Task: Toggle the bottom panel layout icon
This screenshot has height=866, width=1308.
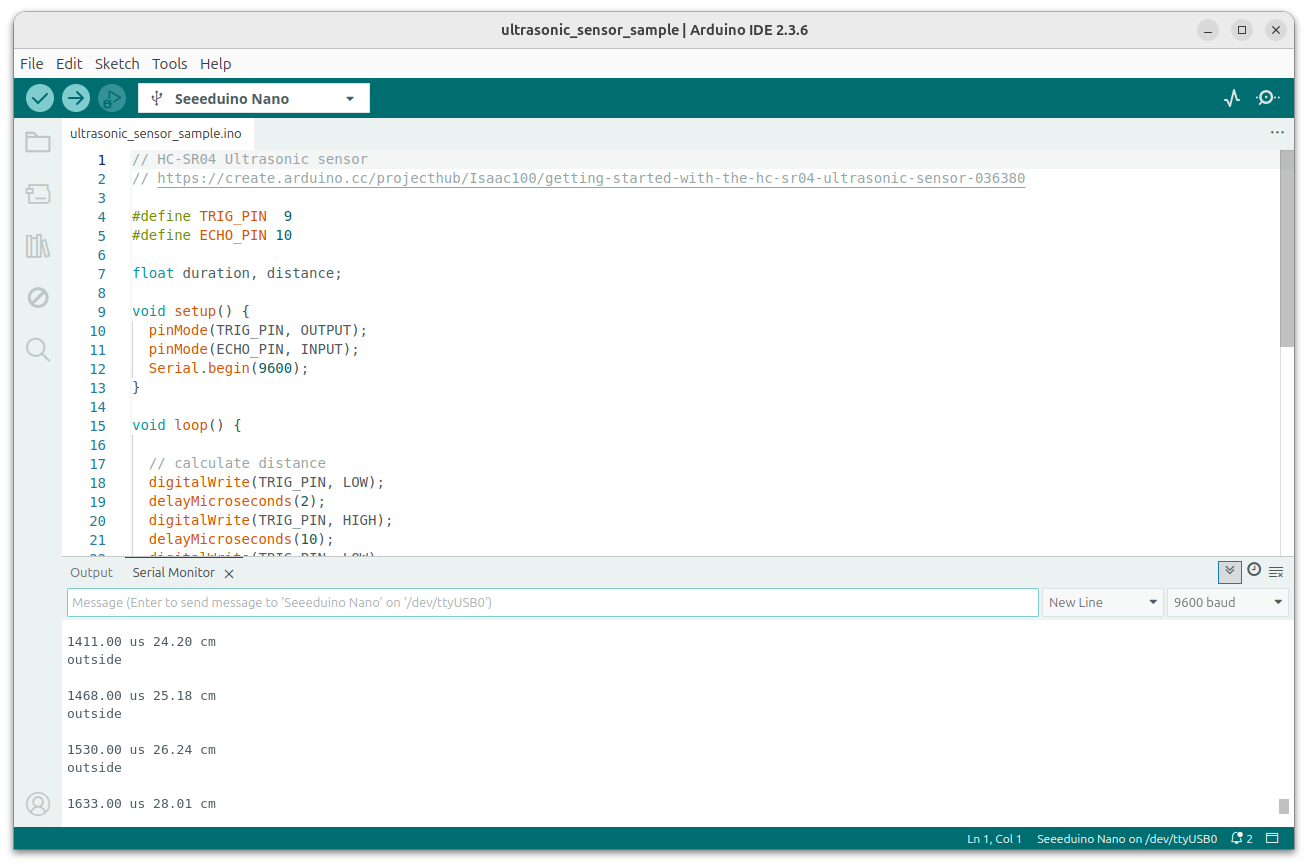Action: tap(1273, 838)
